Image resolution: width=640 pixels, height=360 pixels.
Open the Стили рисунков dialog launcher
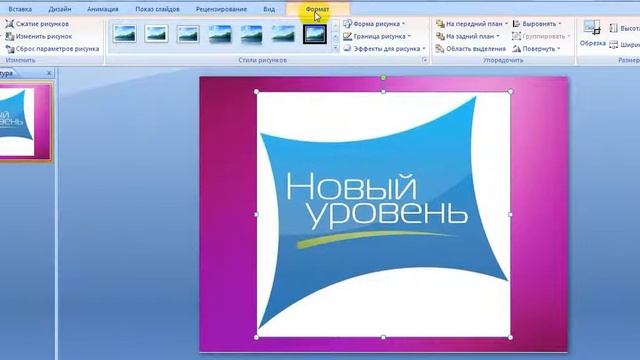(424, 60)
